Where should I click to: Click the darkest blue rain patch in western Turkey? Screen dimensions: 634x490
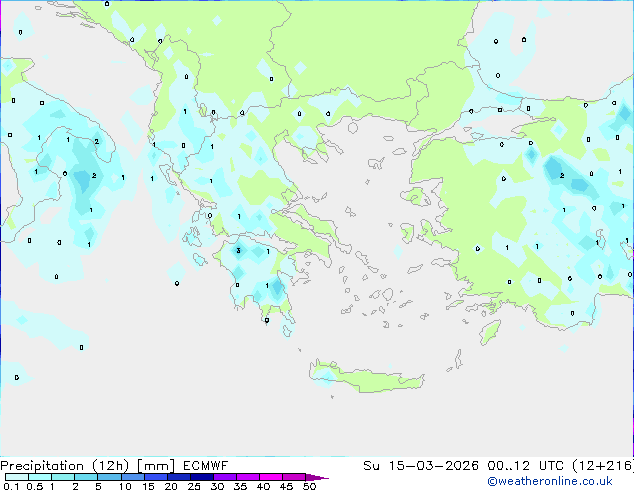point(553,172)
